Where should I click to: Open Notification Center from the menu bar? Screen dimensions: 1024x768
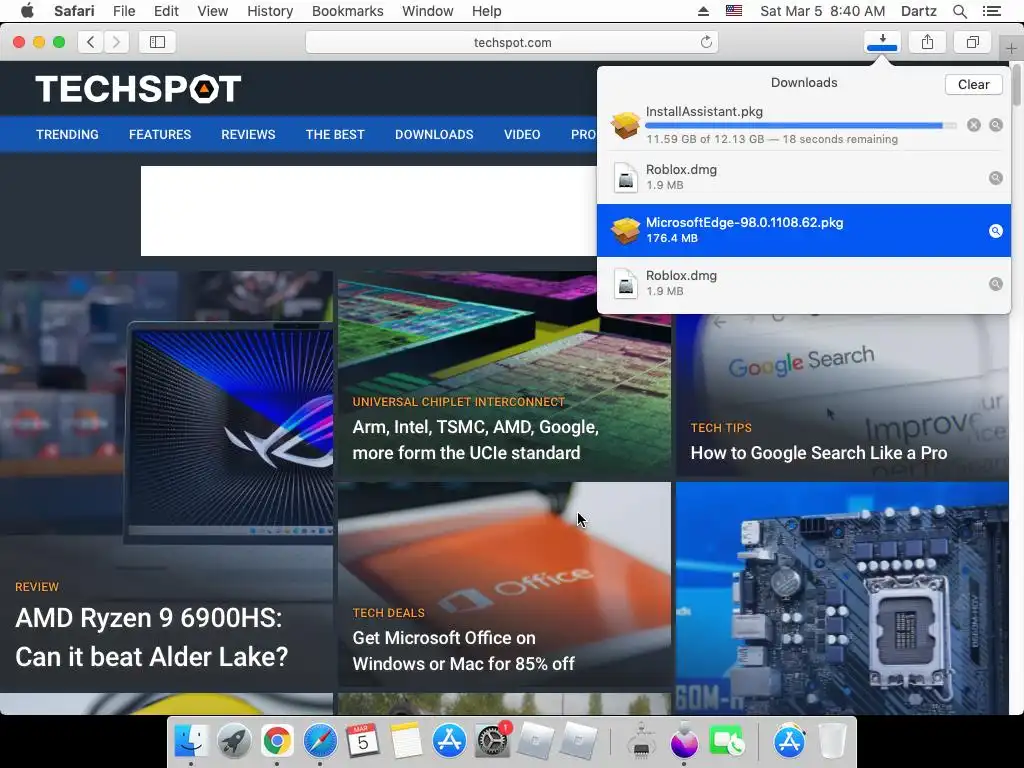pyautogui.click(x=991, y=11)
